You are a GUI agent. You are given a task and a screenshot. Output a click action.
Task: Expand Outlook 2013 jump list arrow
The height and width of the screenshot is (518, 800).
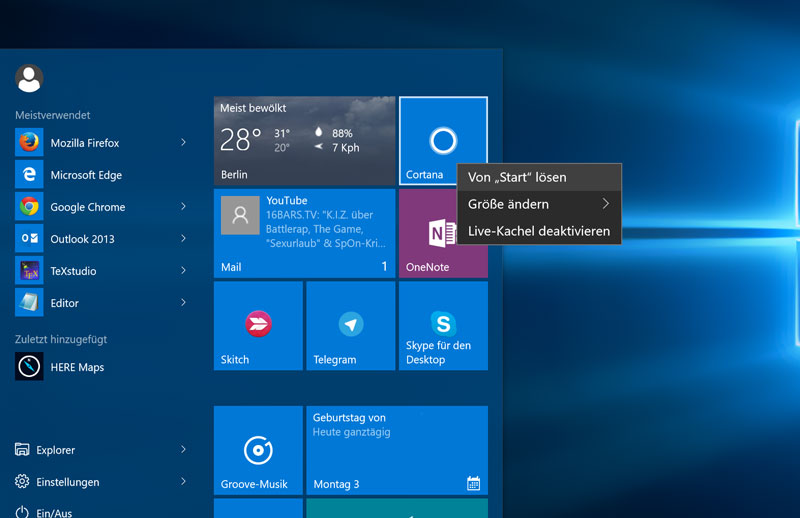coord(183,238)
